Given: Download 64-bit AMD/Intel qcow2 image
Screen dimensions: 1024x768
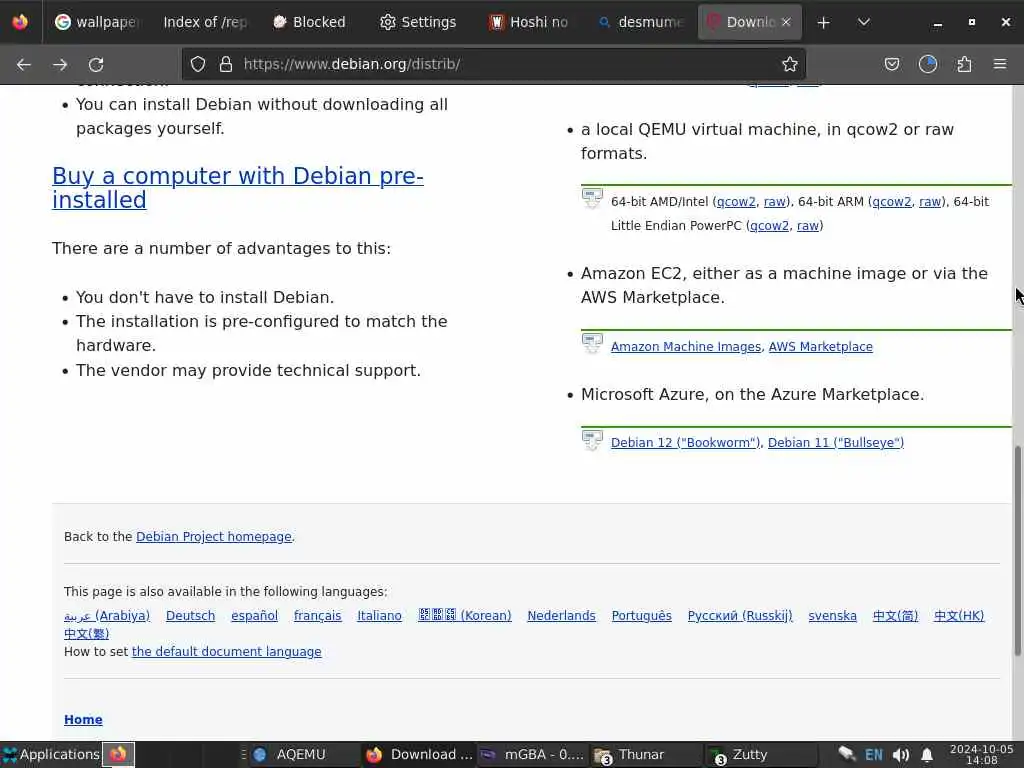Looking at the screenshot, I should [736, 202].
